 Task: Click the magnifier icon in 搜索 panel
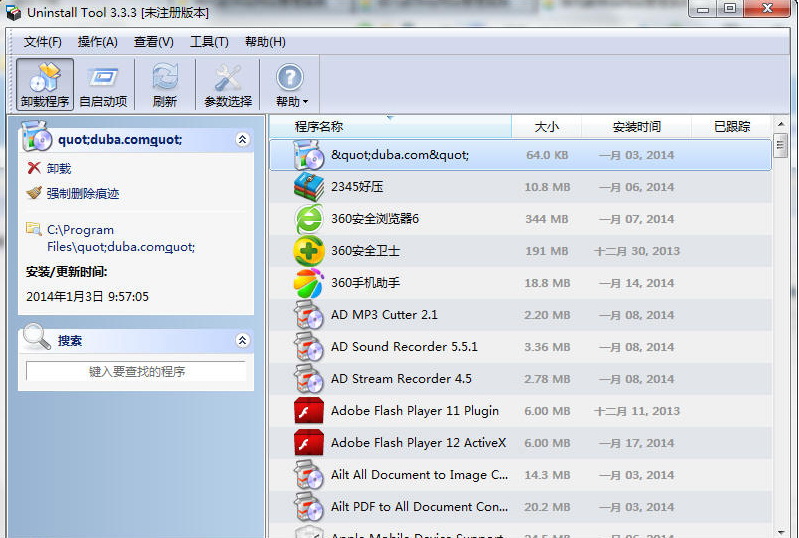pos(37,337)
